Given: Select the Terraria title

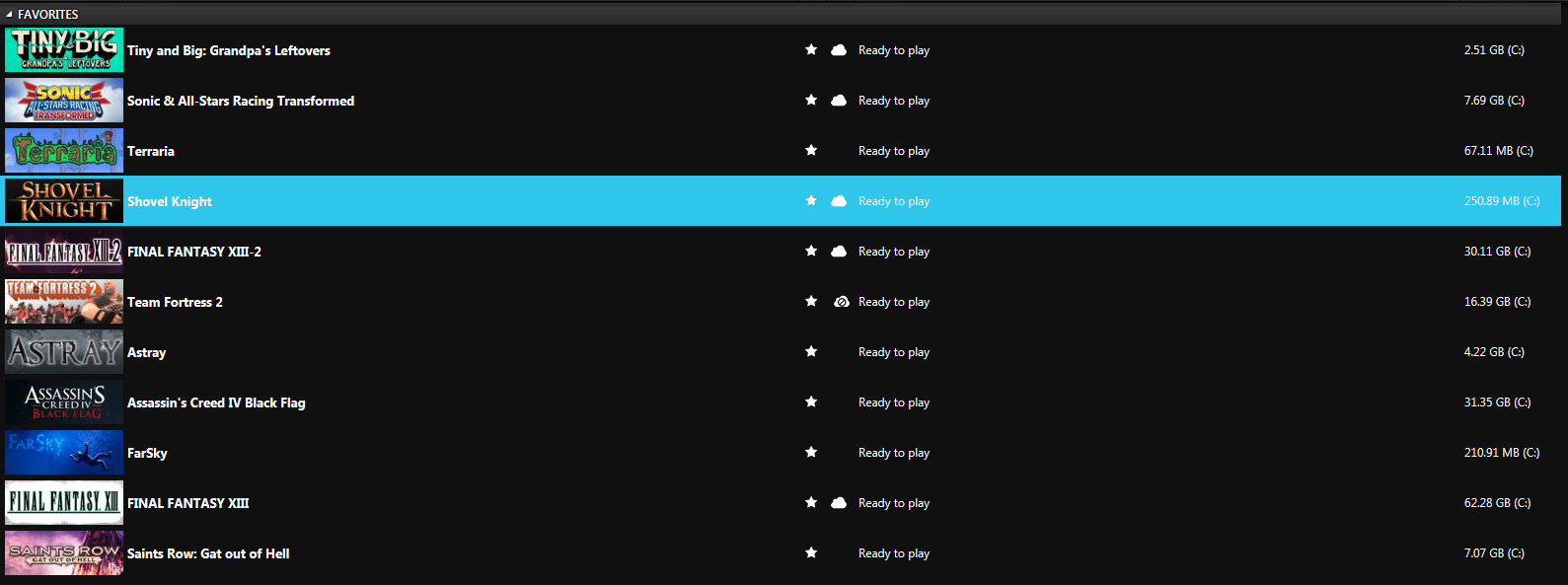Looking at the screenshot, I should (x=151, y=151).
